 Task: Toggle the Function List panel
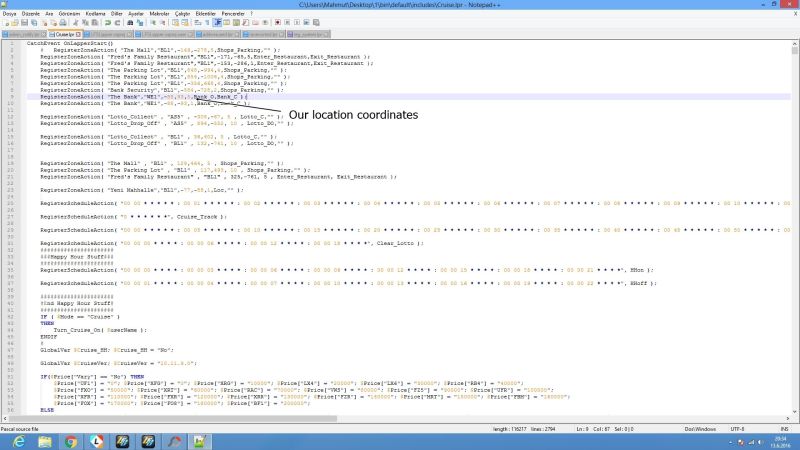click(x=245, y=22)
